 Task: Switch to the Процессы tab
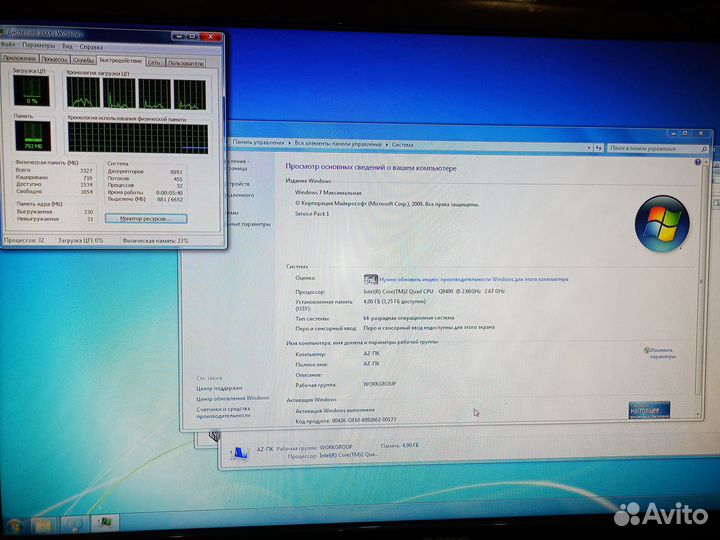click(54, 61)
